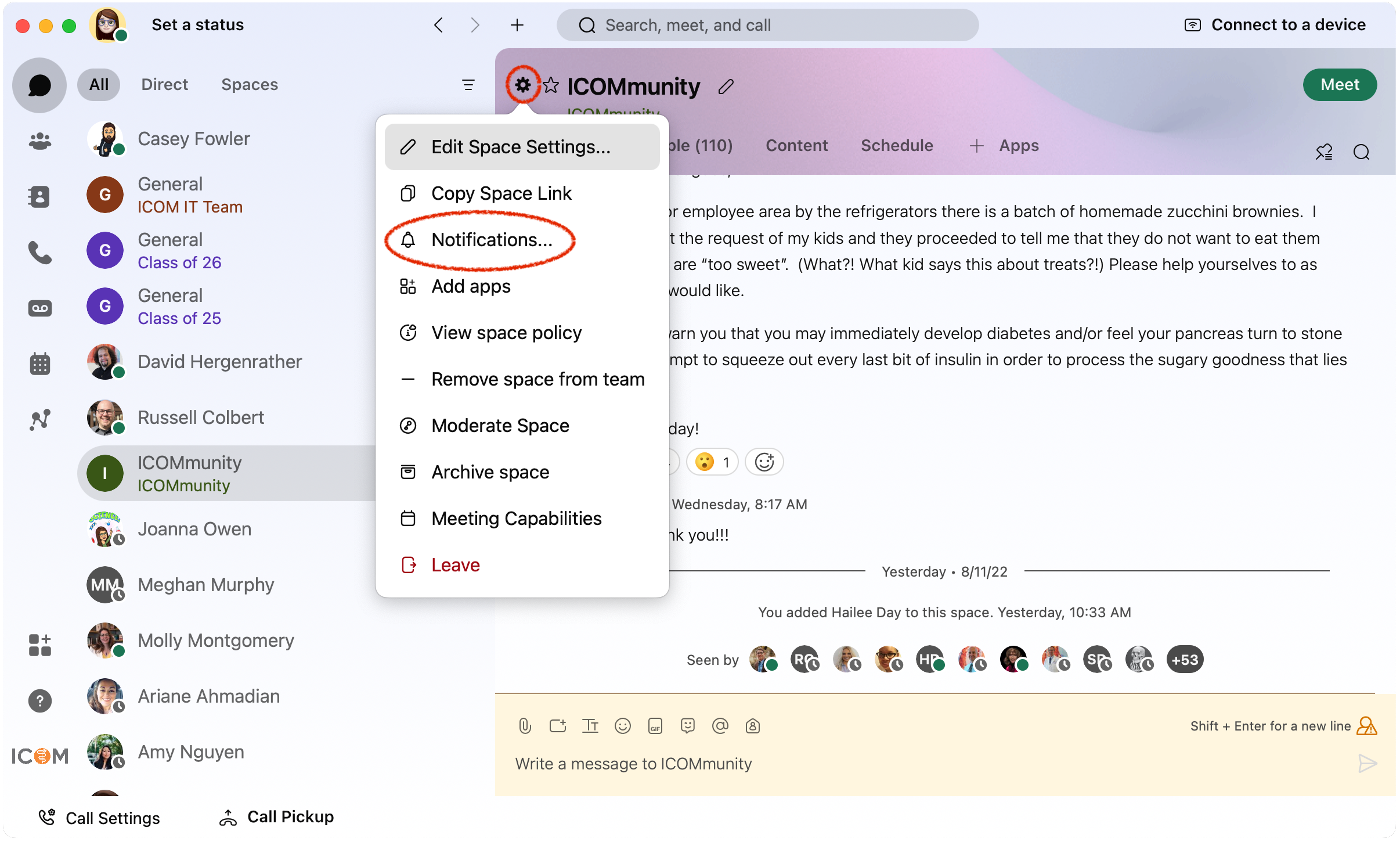Screen dimensions: 1400x842
Task: Click the attach file paperclip icon
Action: click(x=525, y=726)
